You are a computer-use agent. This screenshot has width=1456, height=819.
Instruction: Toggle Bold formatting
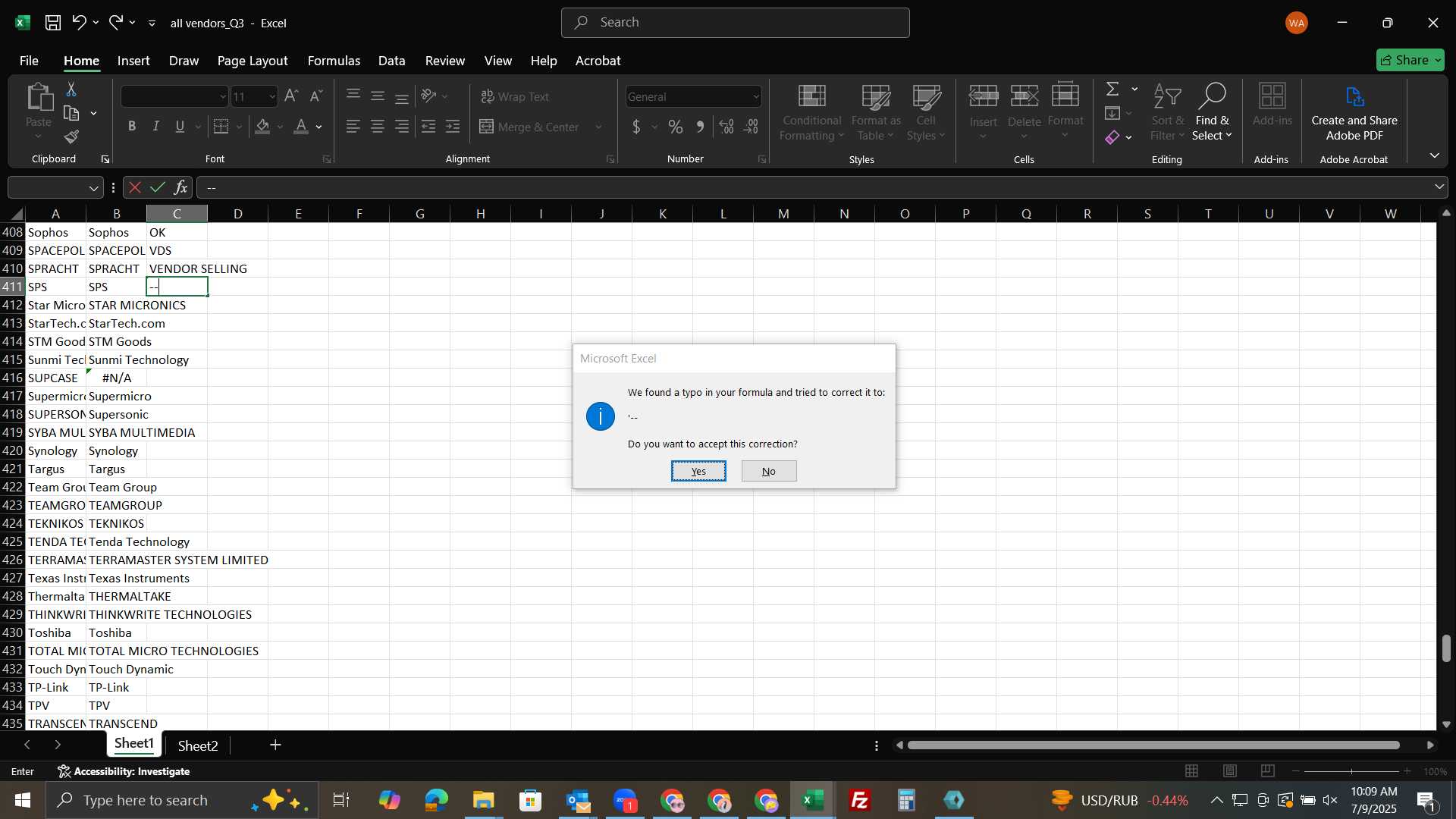tap(132, 127)
